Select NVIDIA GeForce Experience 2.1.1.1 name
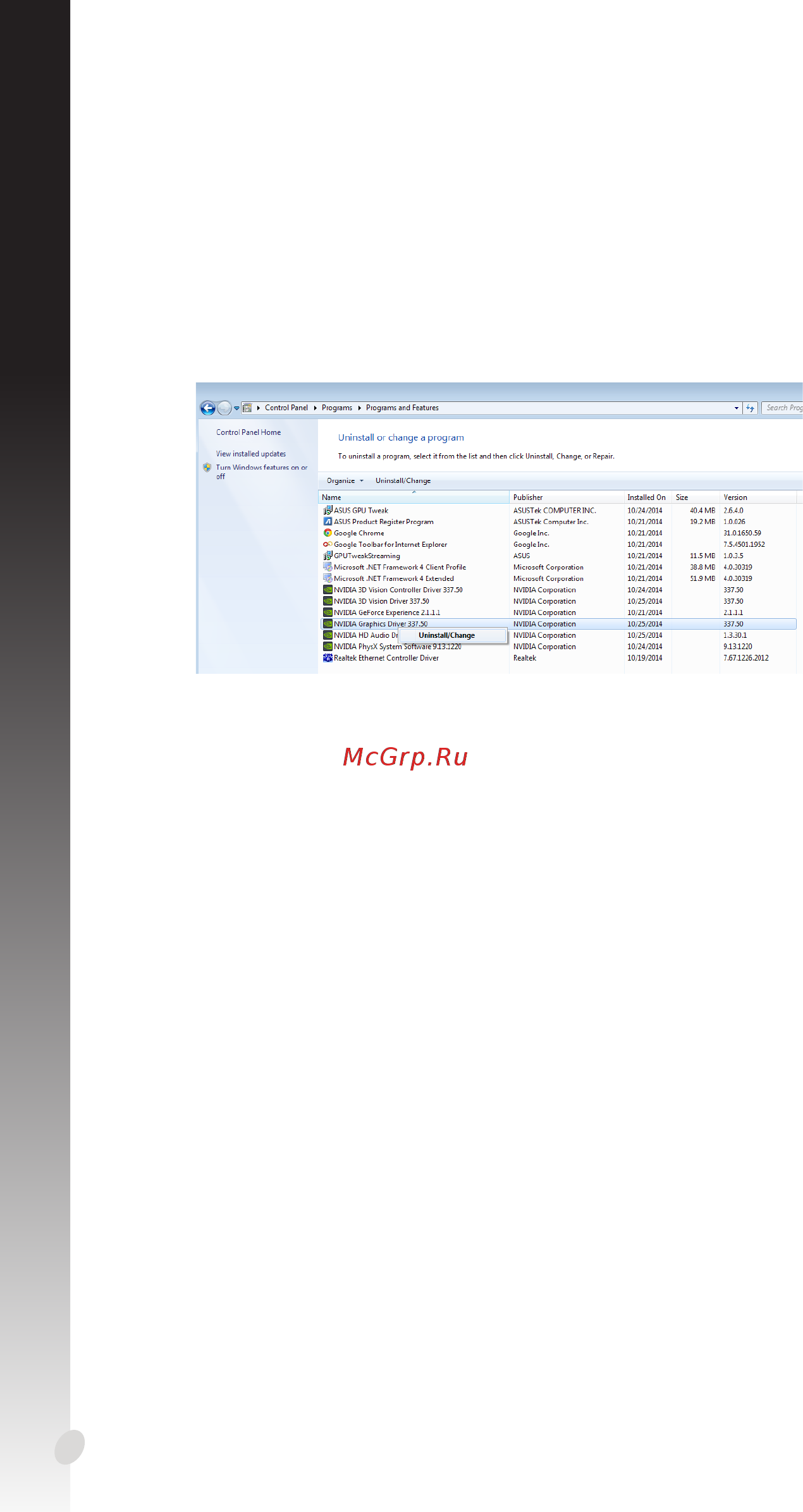This screenshot has width=803, height=1512. pyautogui.click(x=387, y=613)
